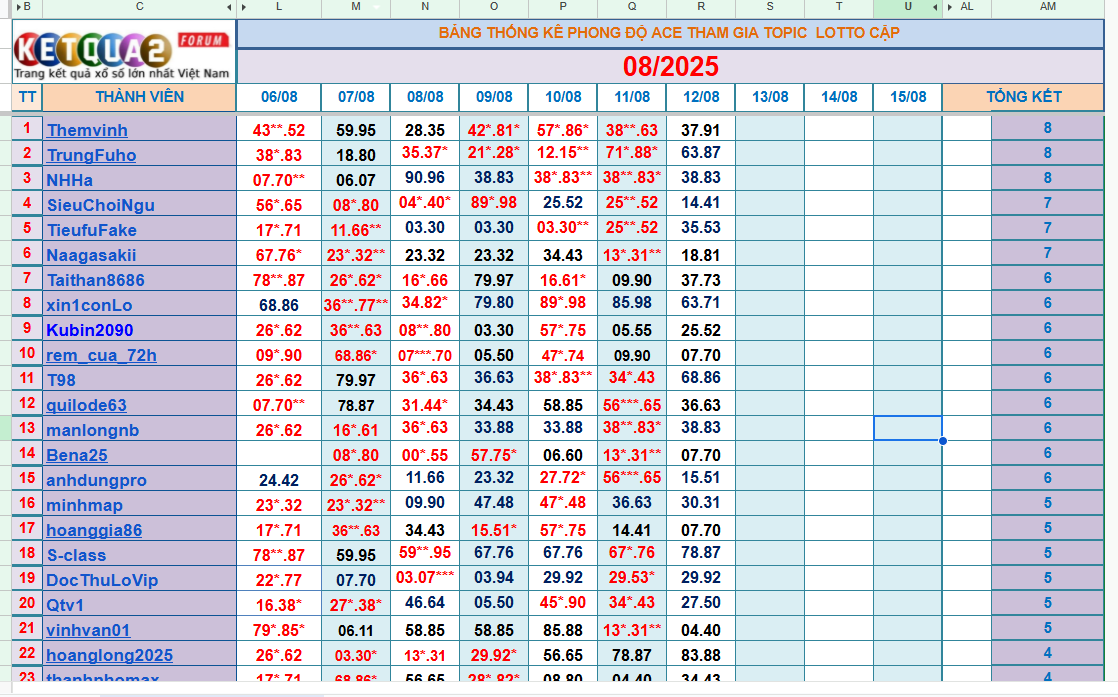Screen dimensions: 1118x697
Task: Expand hidden columns arrow left of column L
Action: tap(244, 6)
